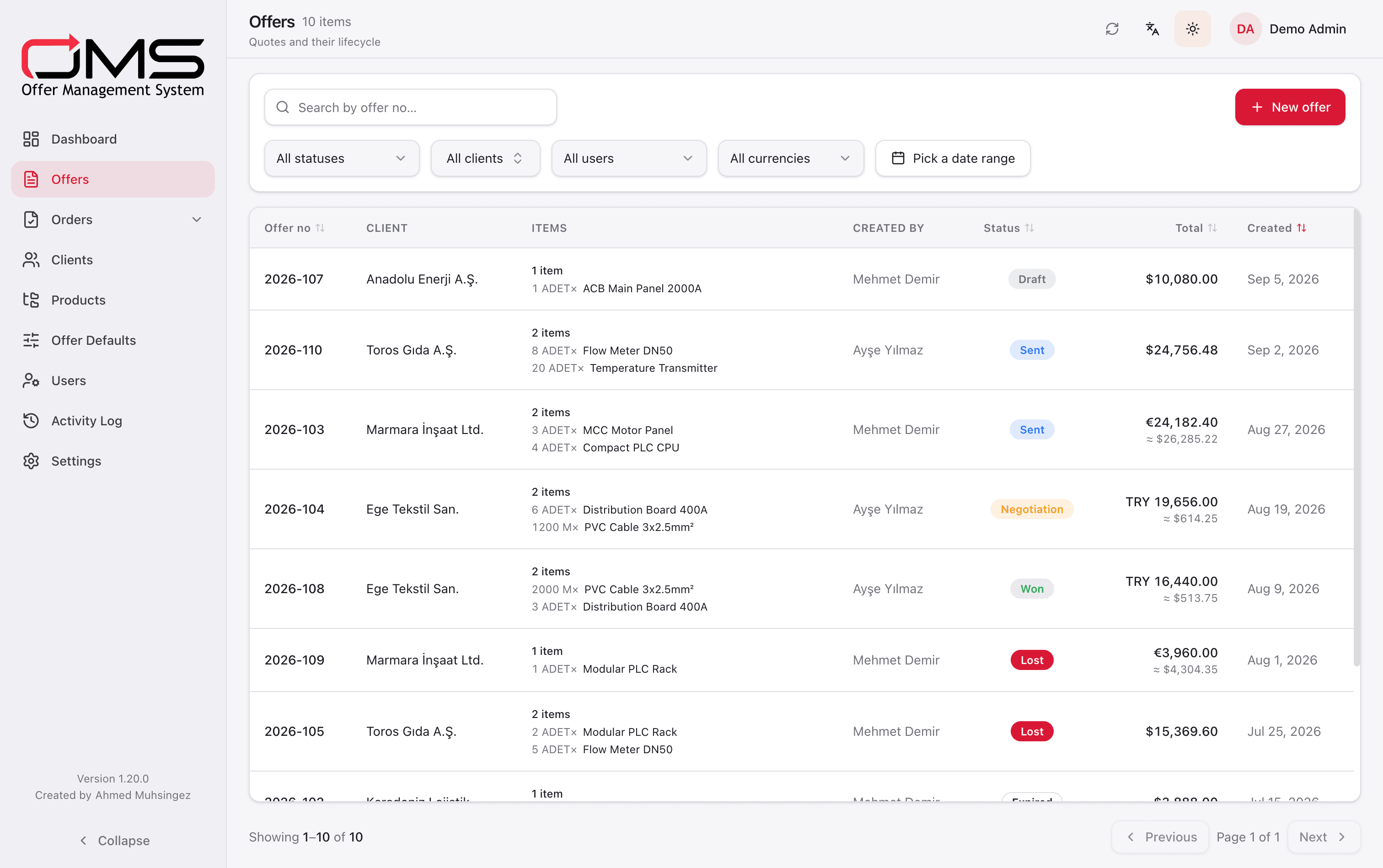Open the All statuses dropdown
This screenshot has width=1383, height=868.
[342, 158]
